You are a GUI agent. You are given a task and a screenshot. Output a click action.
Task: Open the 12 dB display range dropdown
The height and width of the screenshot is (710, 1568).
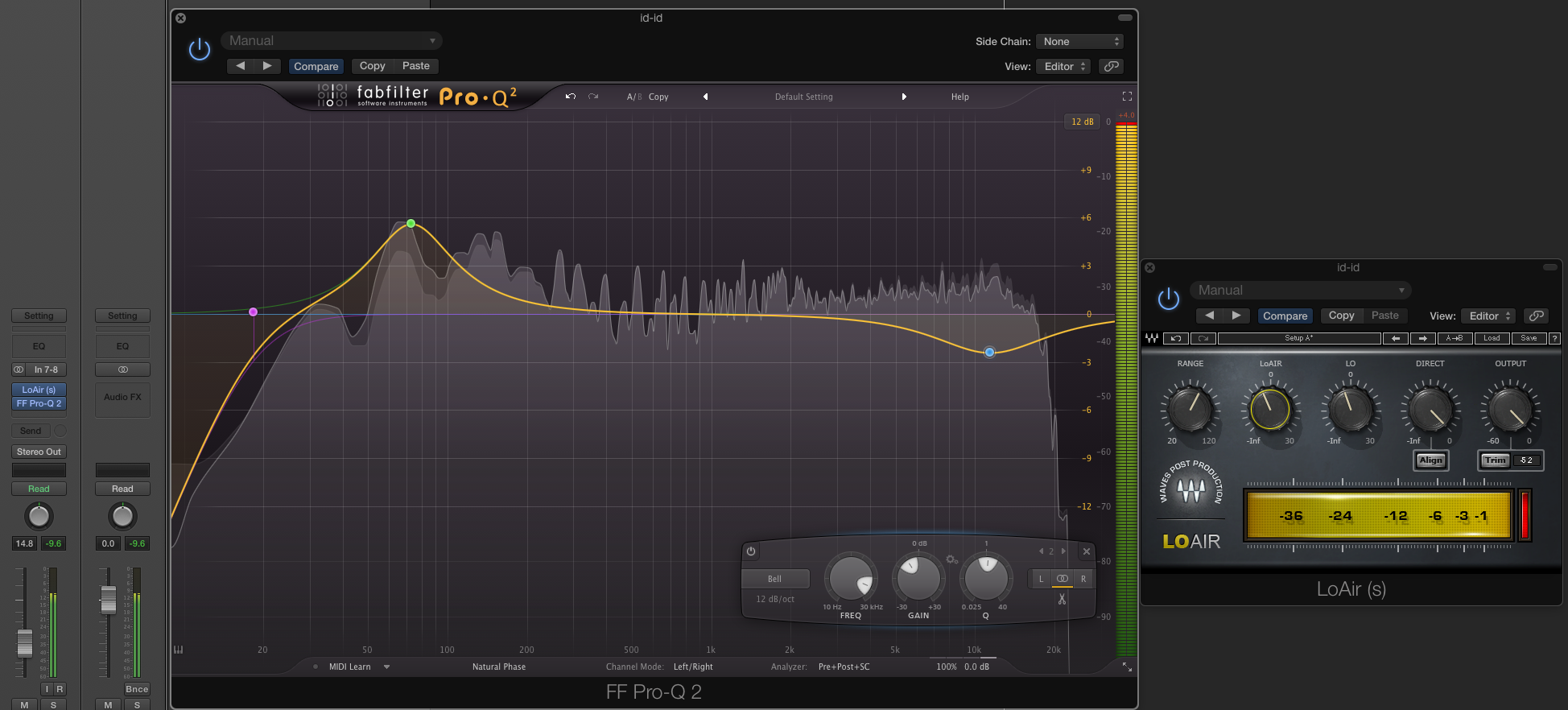(1083, 122)
